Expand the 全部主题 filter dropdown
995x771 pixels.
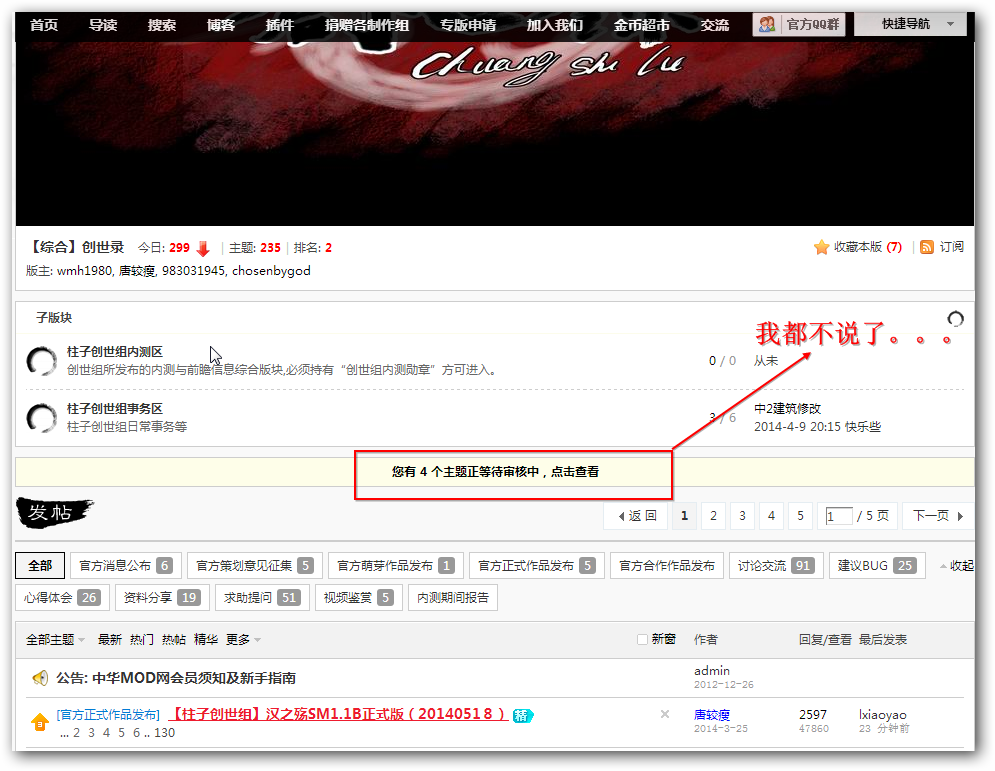point(55,639)
